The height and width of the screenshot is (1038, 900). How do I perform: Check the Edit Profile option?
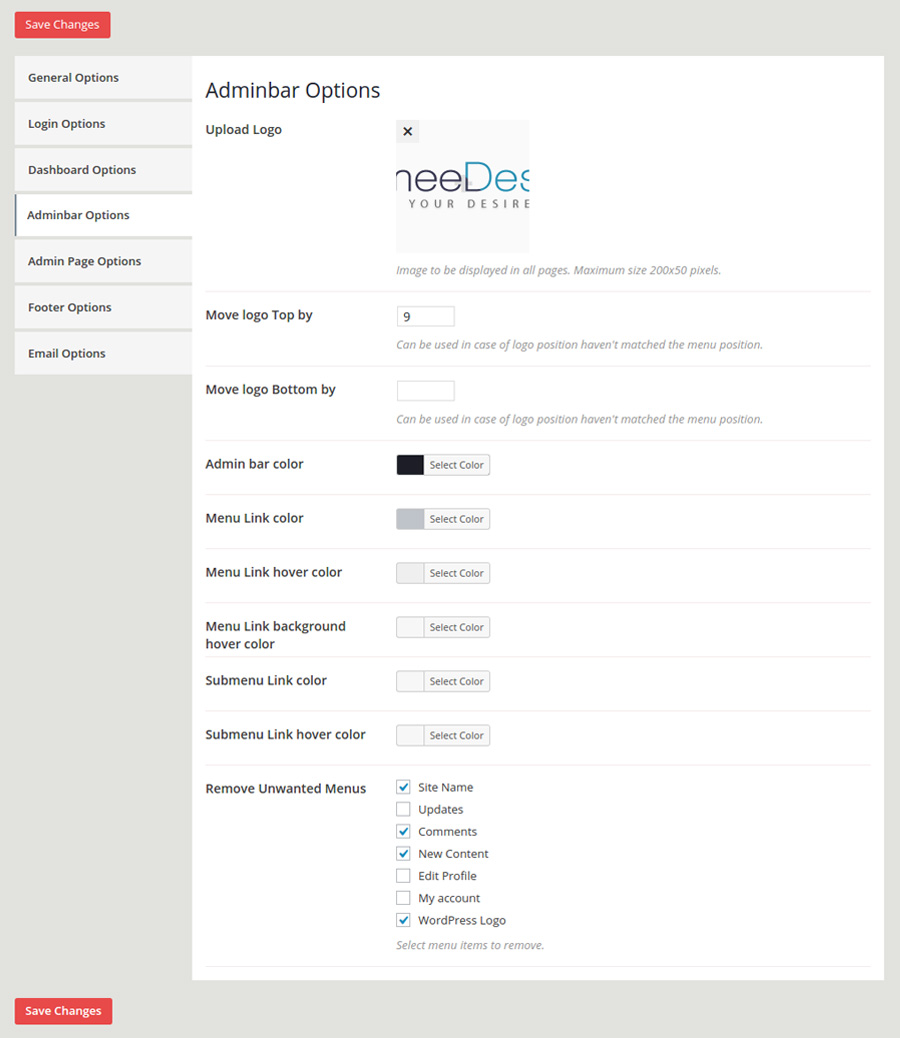tap(403, 876)
